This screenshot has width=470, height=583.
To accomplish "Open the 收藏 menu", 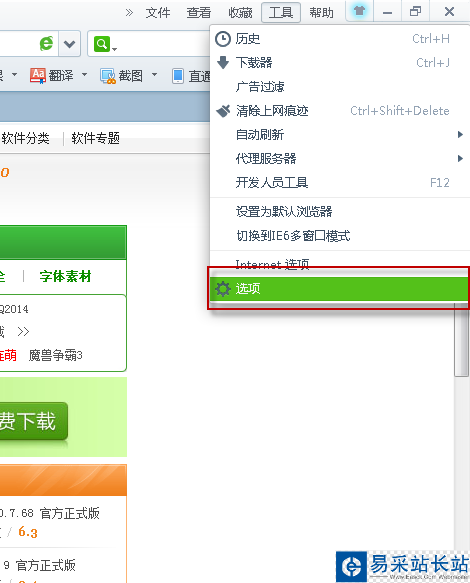I will 240,13.
